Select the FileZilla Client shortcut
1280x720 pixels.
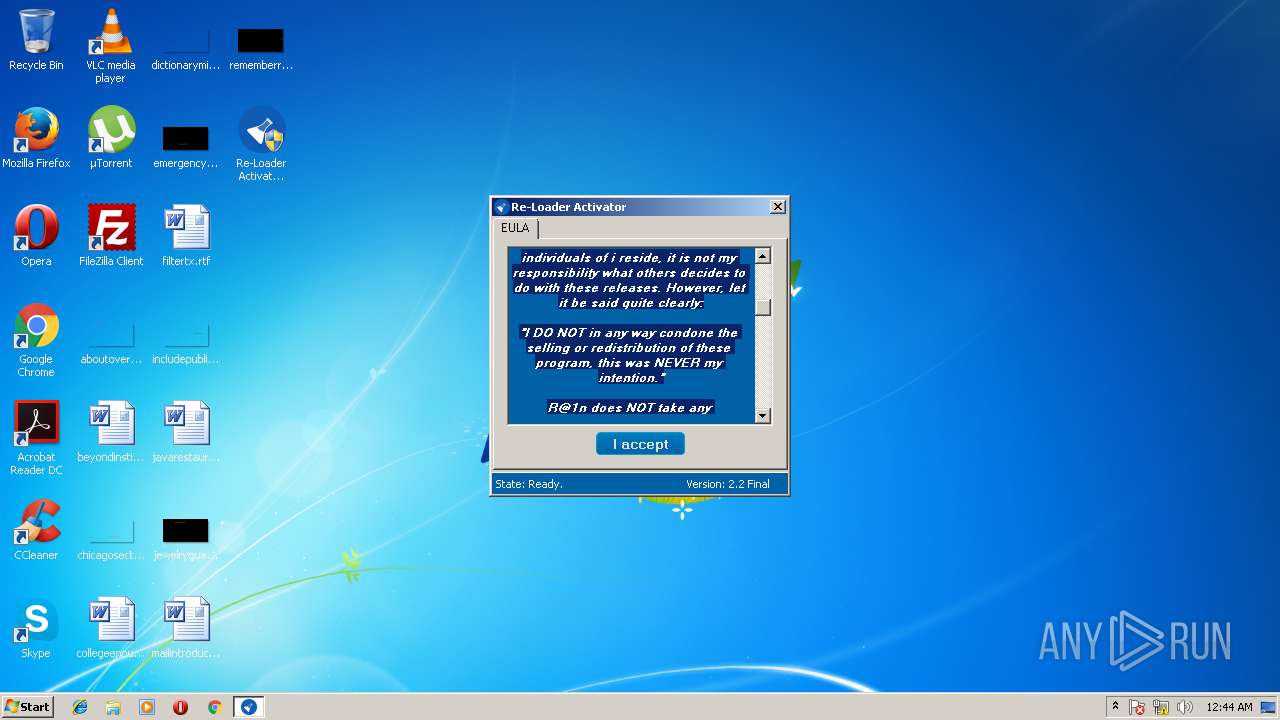[x=111, y=236]
